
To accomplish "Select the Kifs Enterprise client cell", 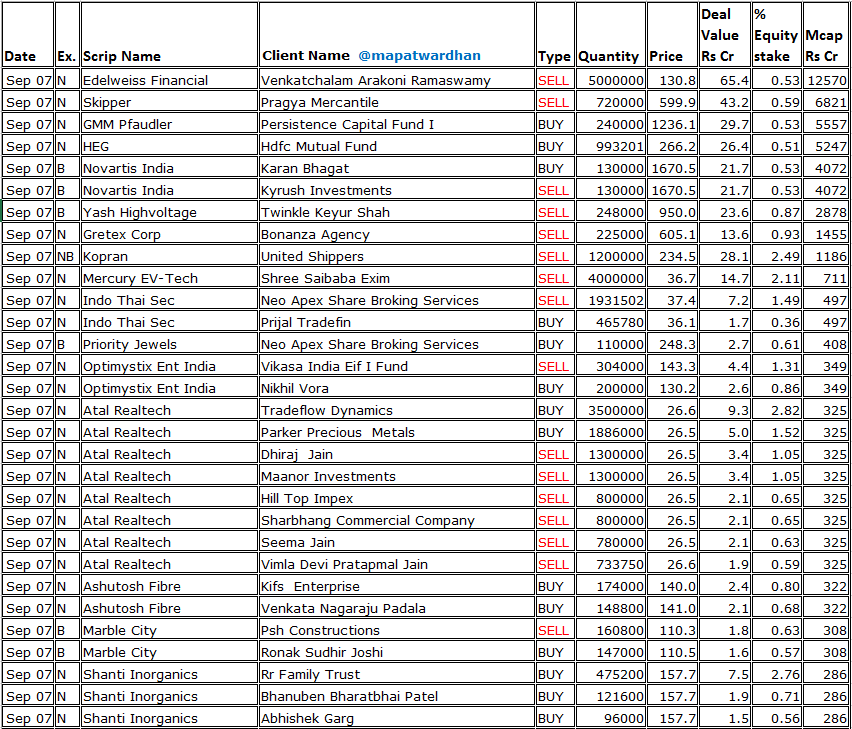I will click(397, 586).
